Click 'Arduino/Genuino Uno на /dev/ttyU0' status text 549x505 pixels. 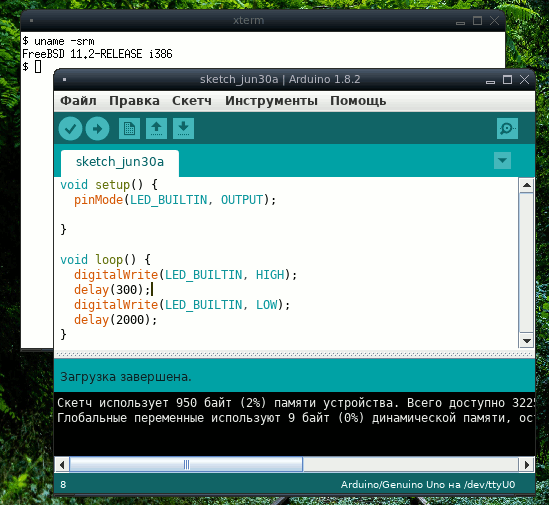(x=428, y=485)
